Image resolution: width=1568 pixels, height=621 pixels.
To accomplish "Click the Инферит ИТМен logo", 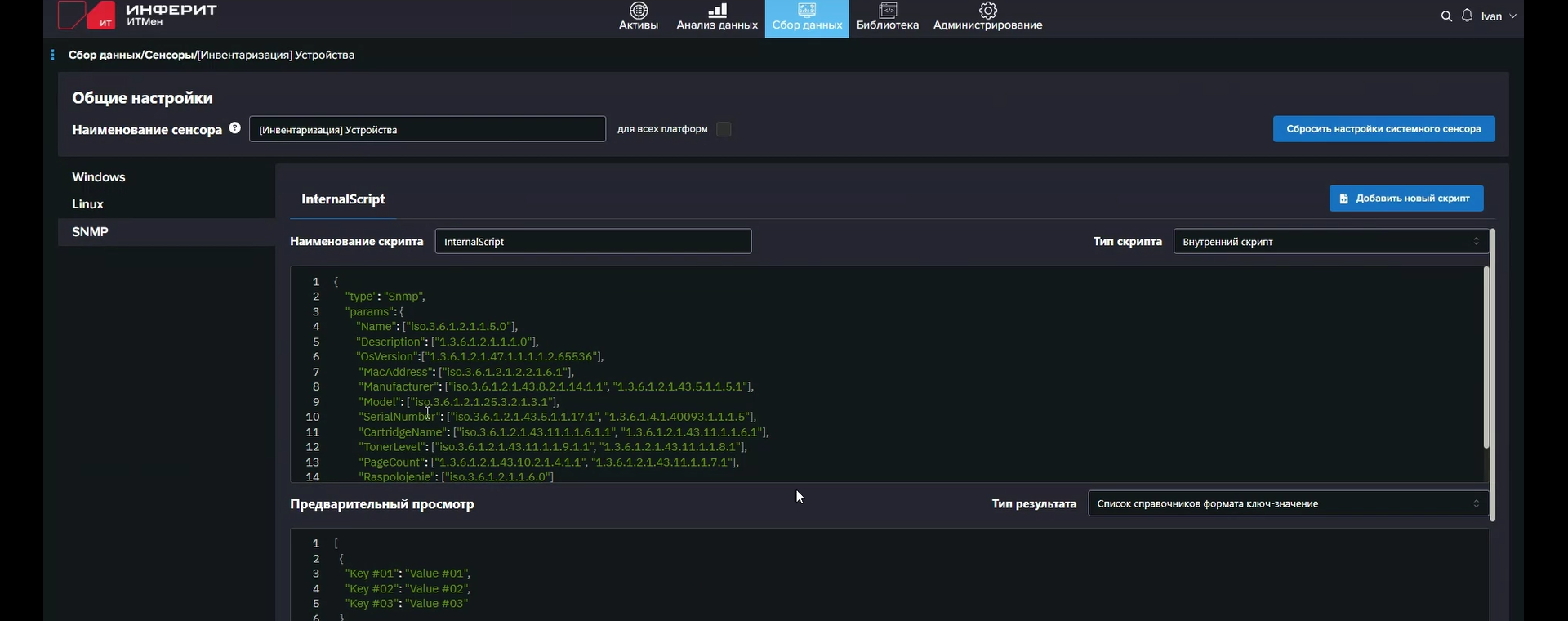I will 137,15.
